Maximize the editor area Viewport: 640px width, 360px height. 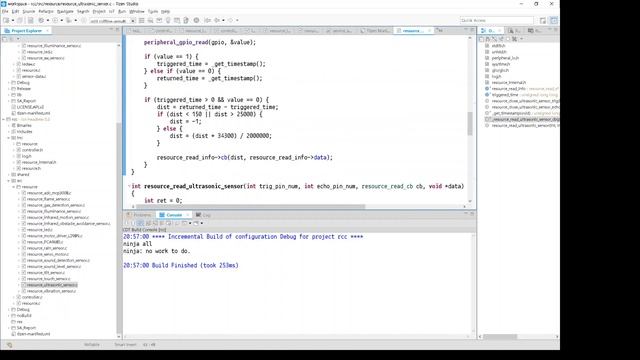coord(472,30)
